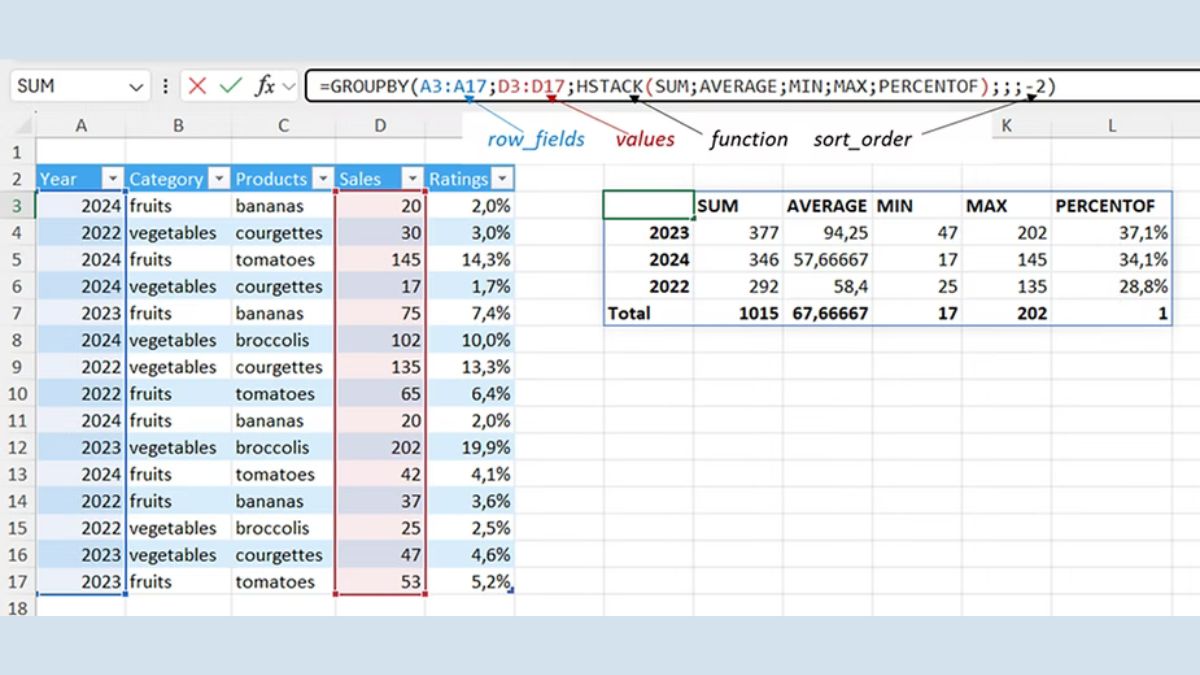Open the Category column filter dropdown
1200x675 pixels.
tap(219, 179)
